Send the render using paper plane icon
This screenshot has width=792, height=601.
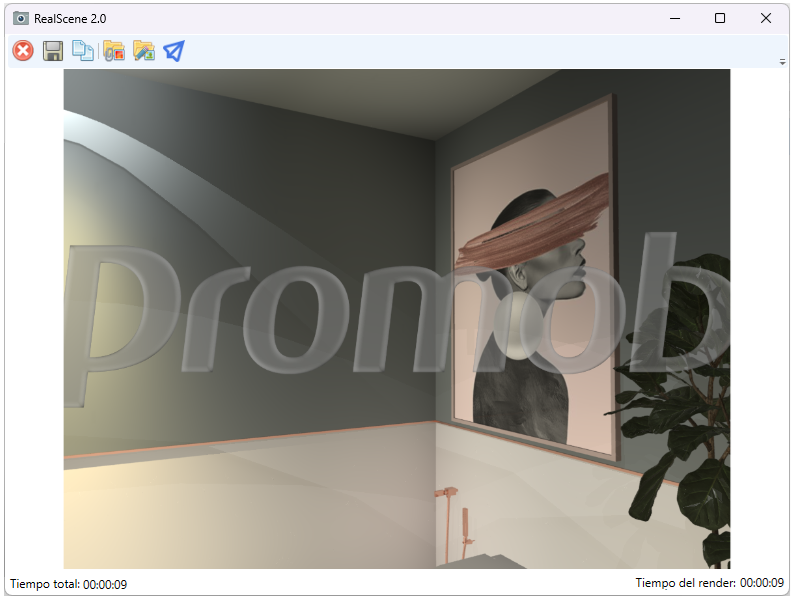click(x=174, y=51)
